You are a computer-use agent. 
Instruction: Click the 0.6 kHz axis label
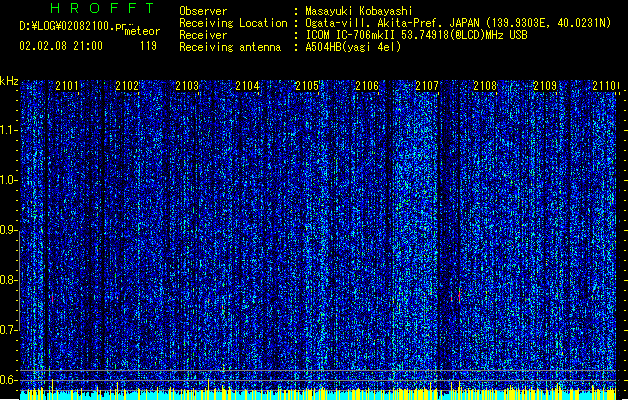pos(8,380)
